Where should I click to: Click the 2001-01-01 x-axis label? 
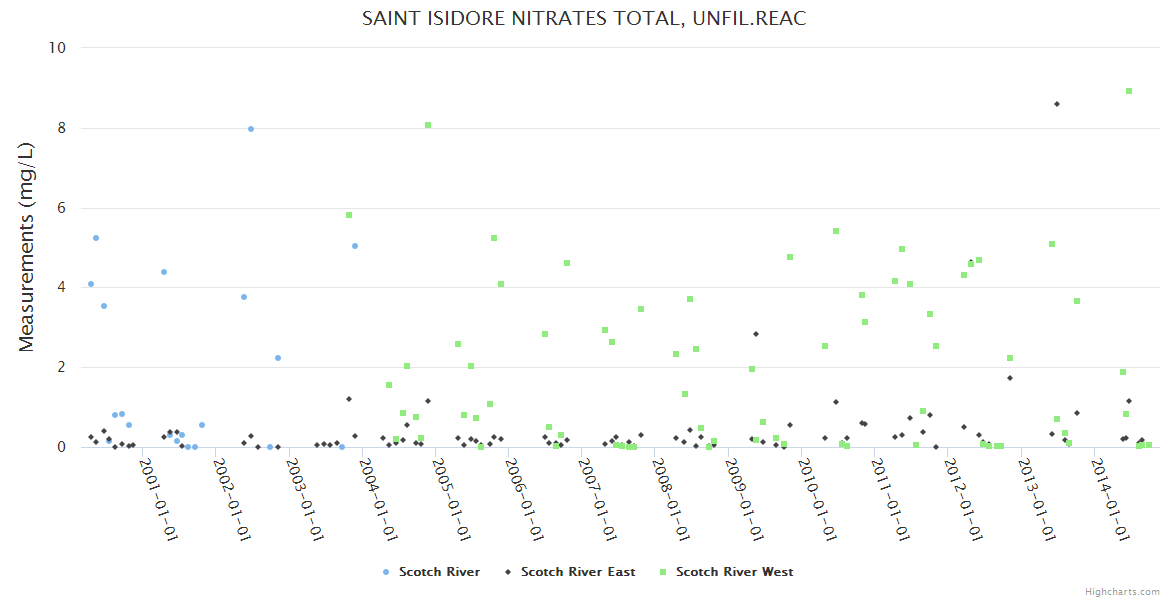pyautogui.click(x=157, y=498)
